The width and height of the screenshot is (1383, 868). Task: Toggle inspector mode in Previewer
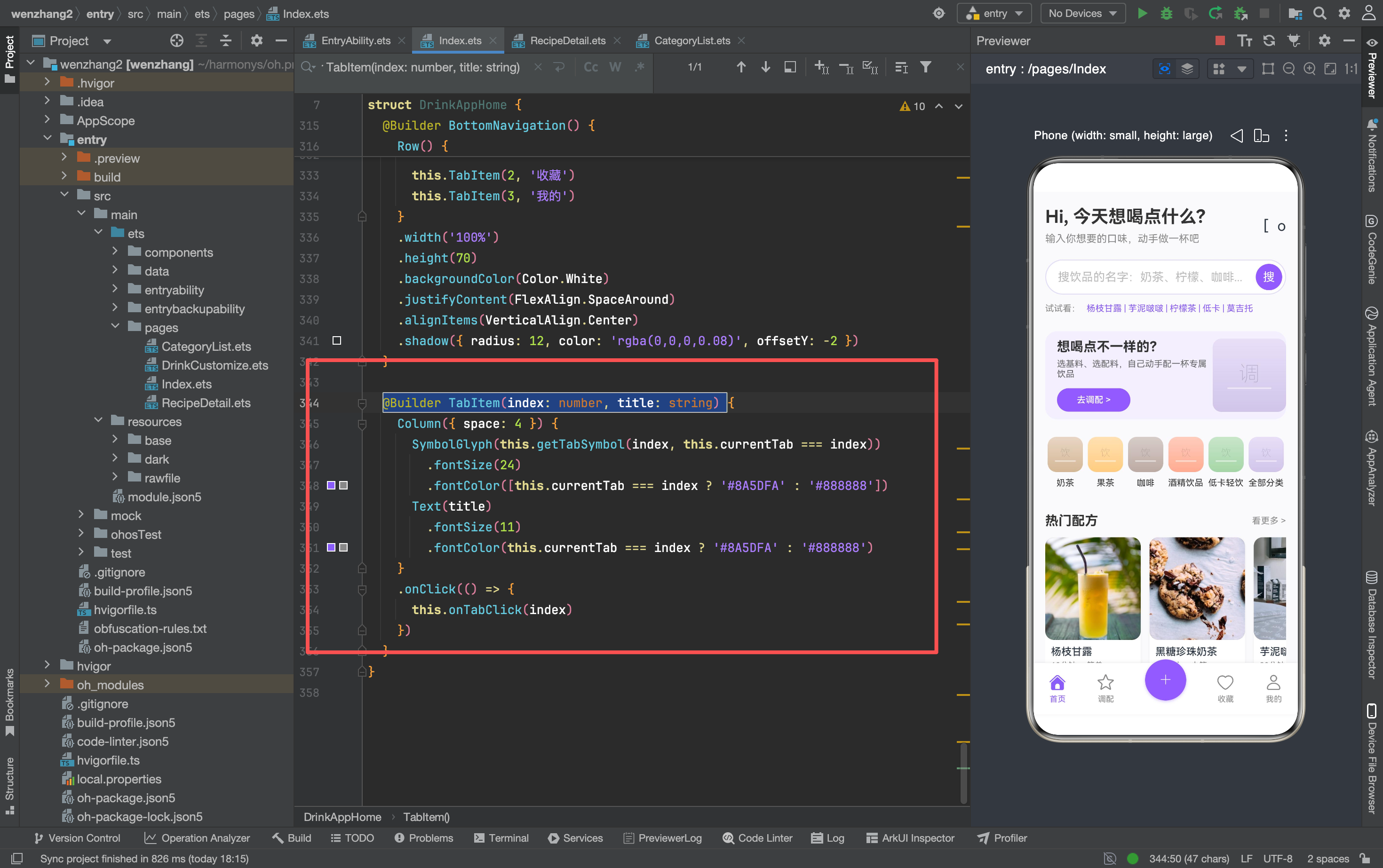(x=1165, y=69)
